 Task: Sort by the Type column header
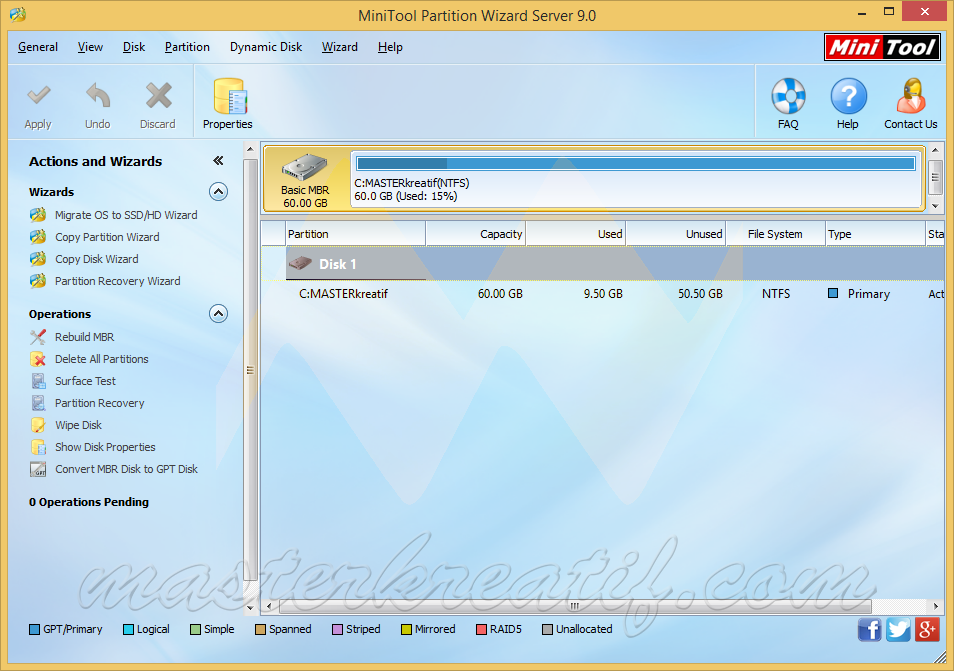coord(876,234)
